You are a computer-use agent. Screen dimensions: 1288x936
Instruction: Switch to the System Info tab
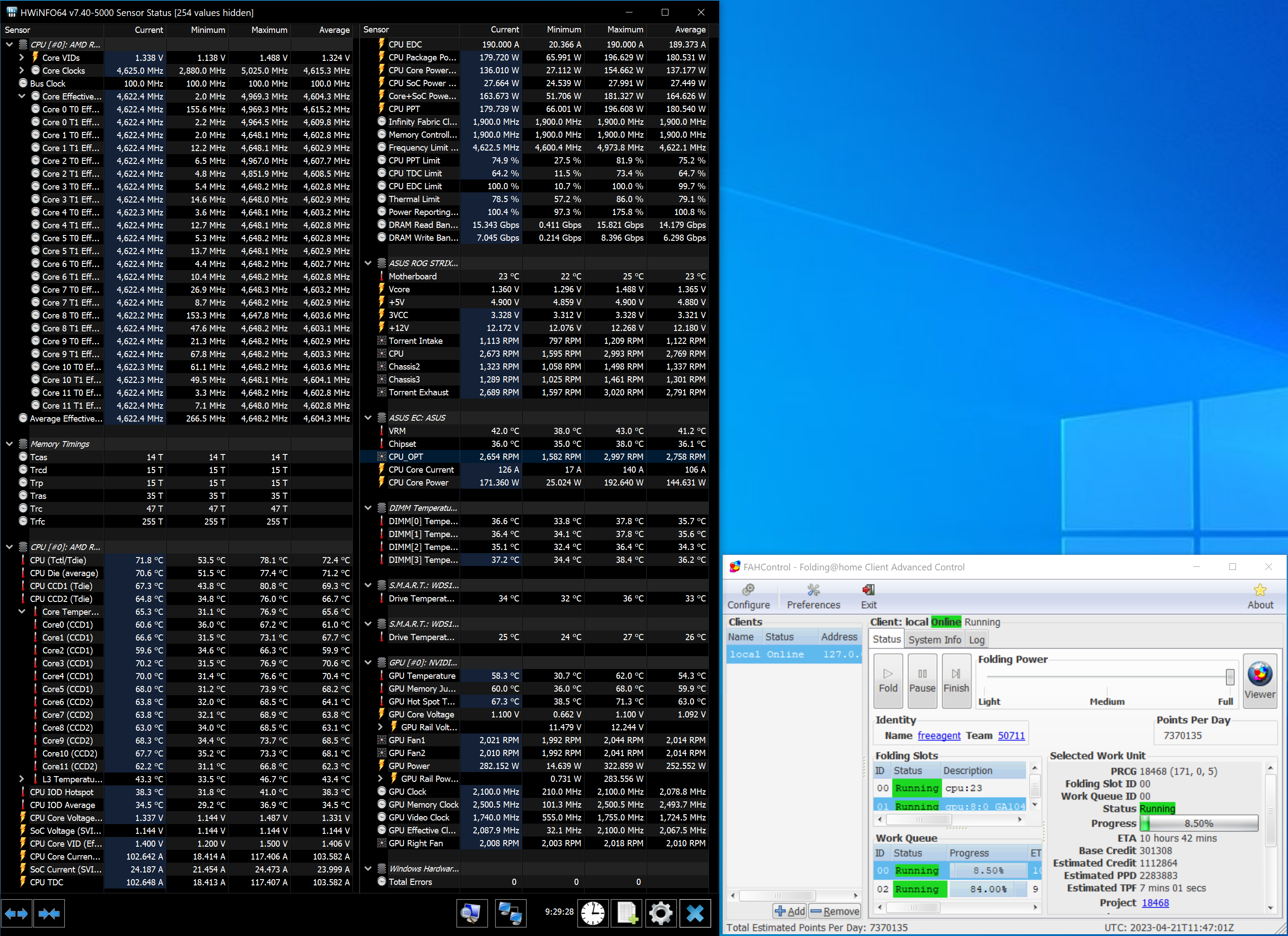point(934,640)
